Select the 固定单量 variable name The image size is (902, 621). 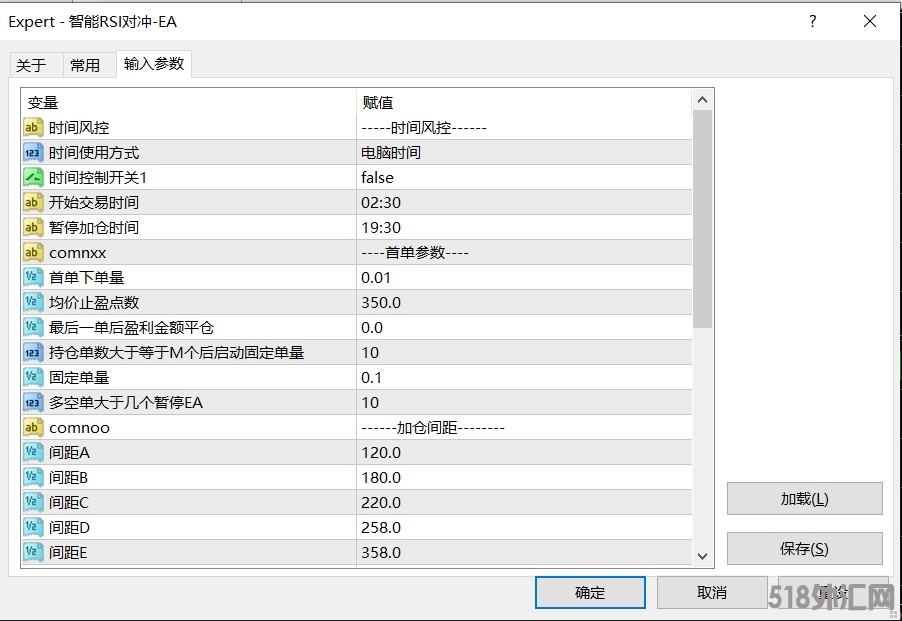pyautogui.click(x=79, y=378)
